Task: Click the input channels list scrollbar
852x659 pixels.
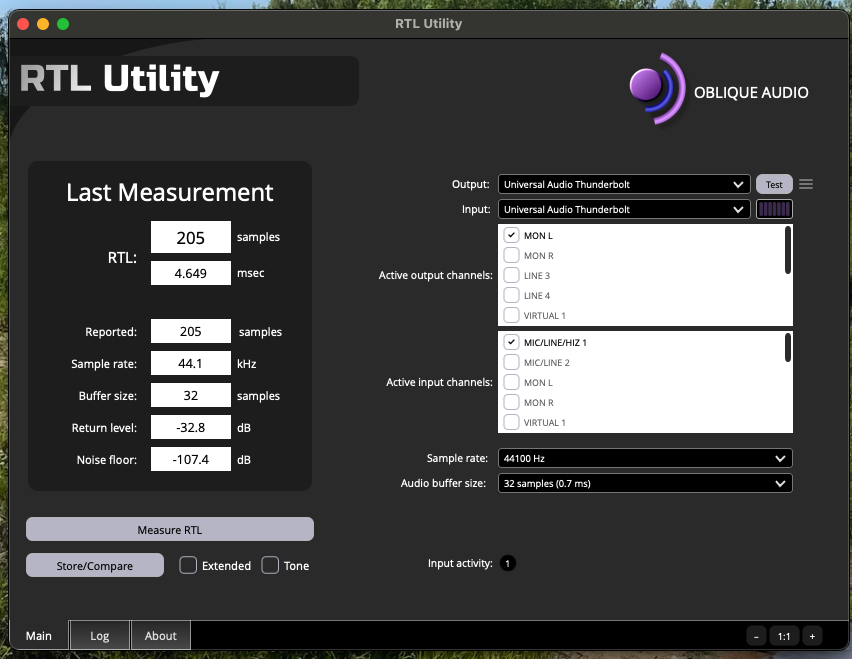Action: (x=788, y=348)
